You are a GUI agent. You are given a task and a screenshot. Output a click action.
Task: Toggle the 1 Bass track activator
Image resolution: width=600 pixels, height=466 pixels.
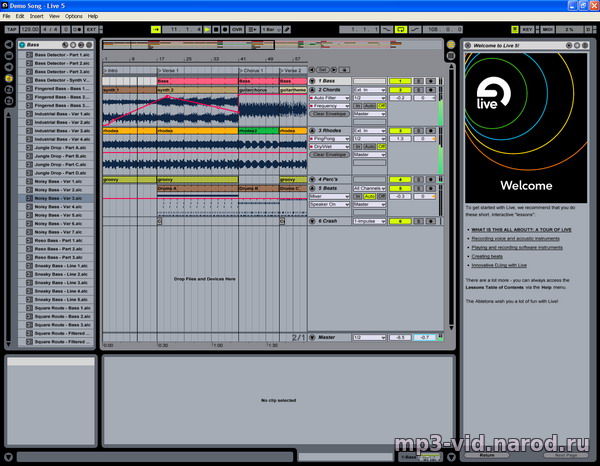coord(400,81)
